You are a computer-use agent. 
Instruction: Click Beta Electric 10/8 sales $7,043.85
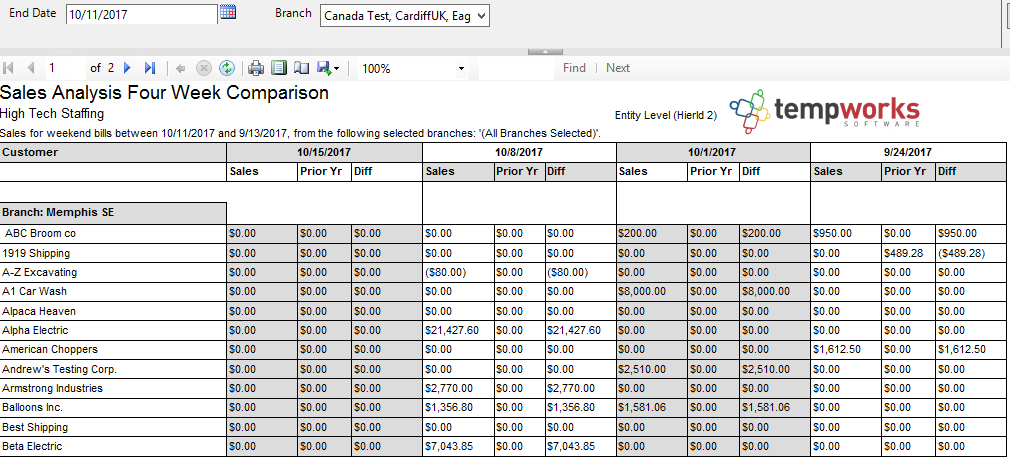(x=449, y=446)
